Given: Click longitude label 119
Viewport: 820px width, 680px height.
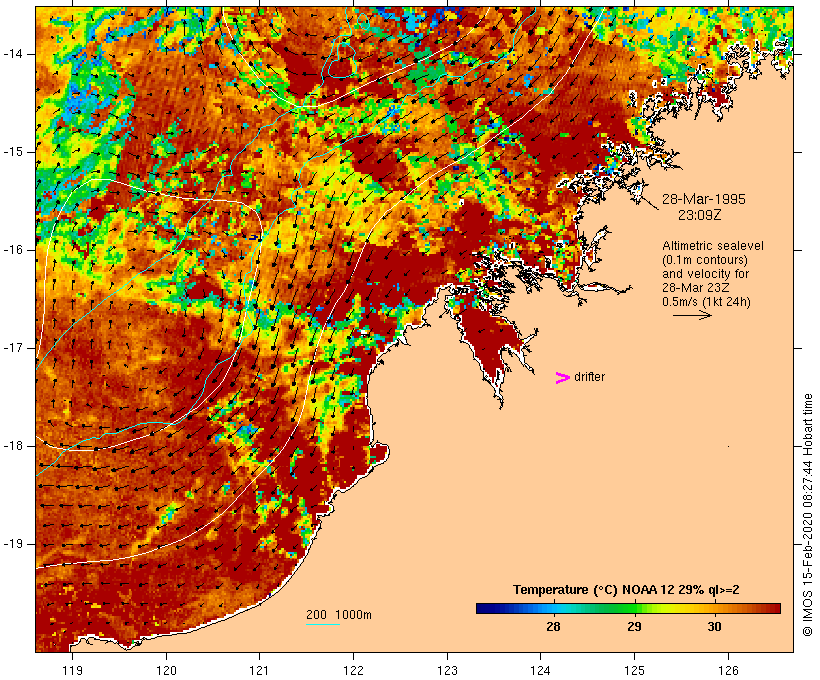Looking at the screenshot, I should 72,670.
